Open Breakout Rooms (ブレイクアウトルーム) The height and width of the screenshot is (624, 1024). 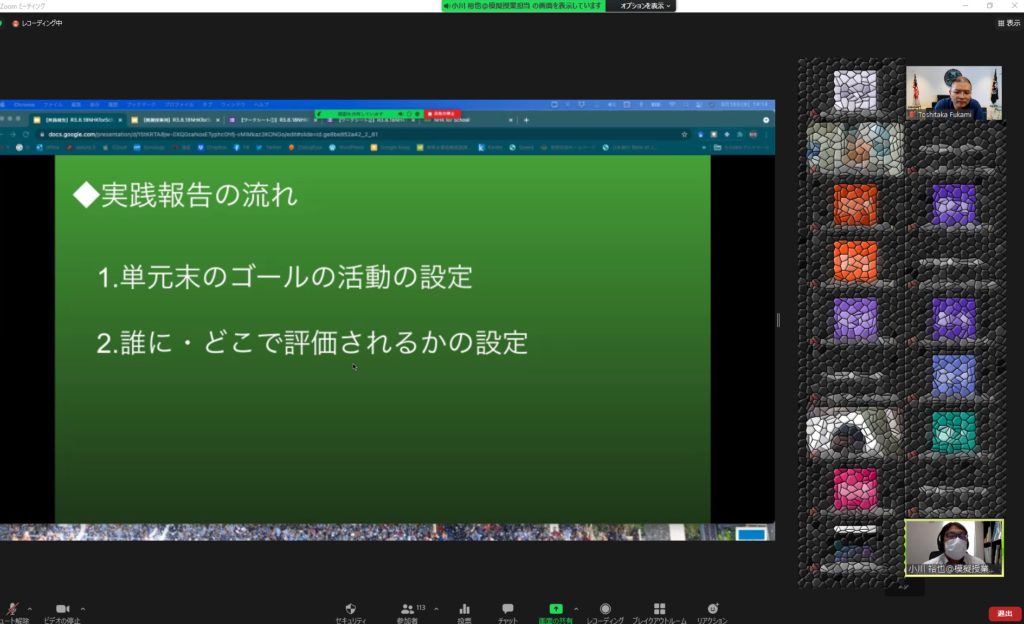(659, 609)
